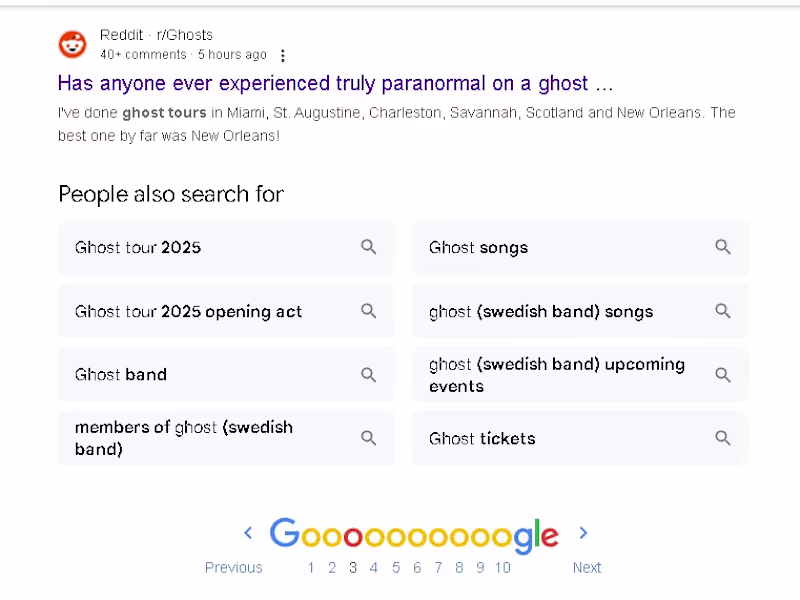Go to results page 10
The height and width of the screenshot is (600, 800).
point(502,567)
